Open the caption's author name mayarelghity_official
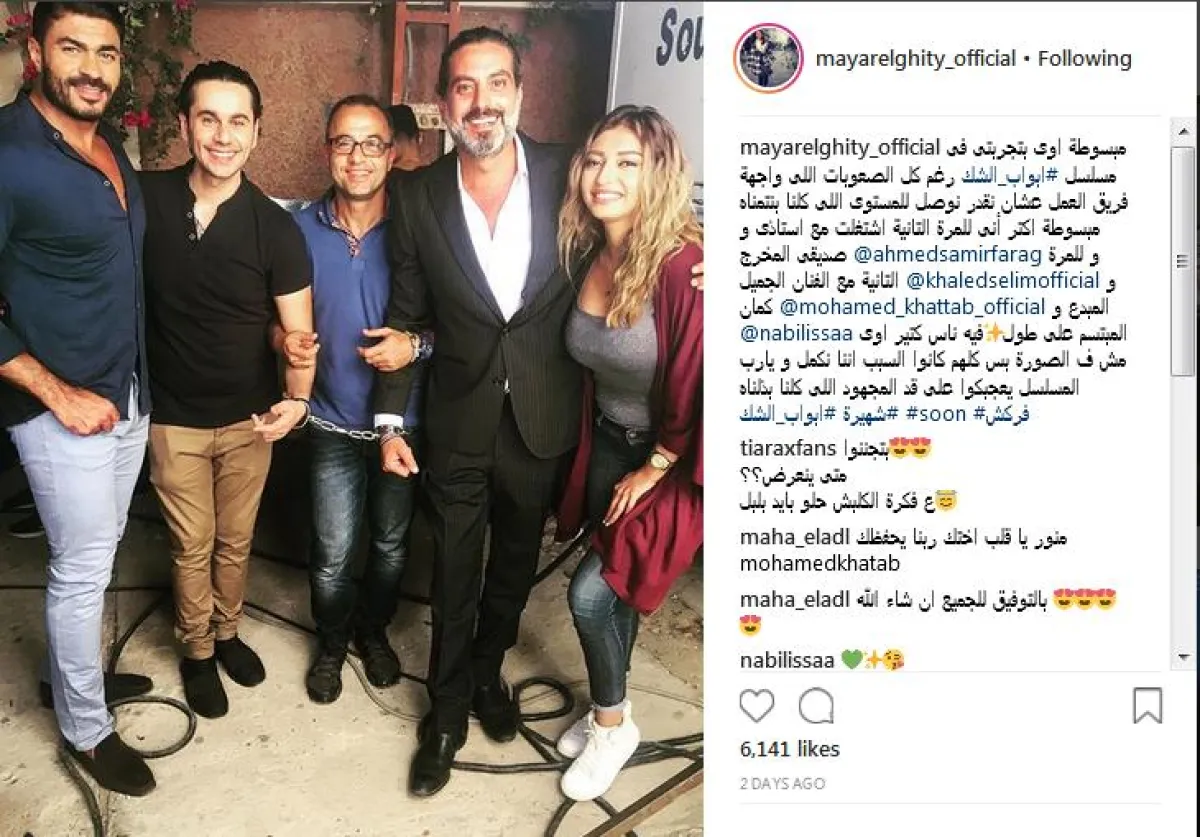 (x=840, y=148)
